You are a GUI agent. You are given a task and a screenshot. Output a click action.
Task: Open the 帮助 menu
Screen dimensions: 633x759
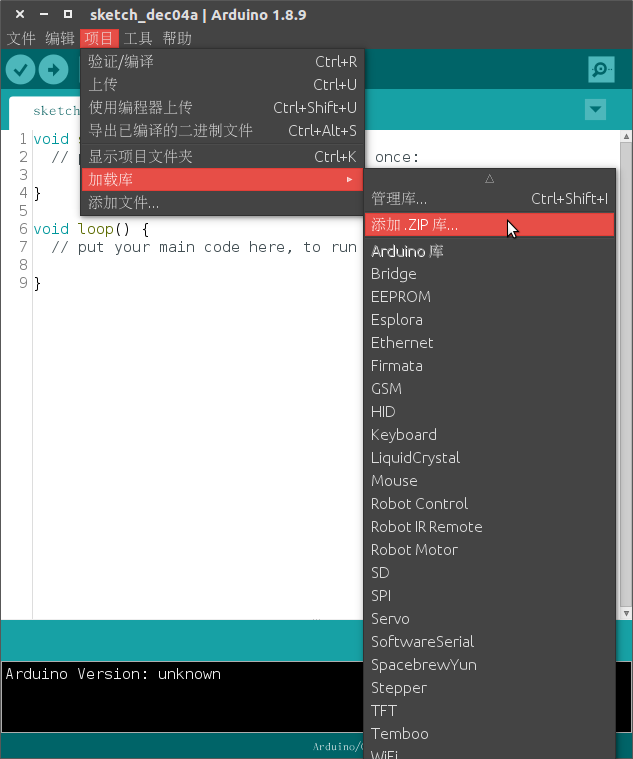(177, 38)
